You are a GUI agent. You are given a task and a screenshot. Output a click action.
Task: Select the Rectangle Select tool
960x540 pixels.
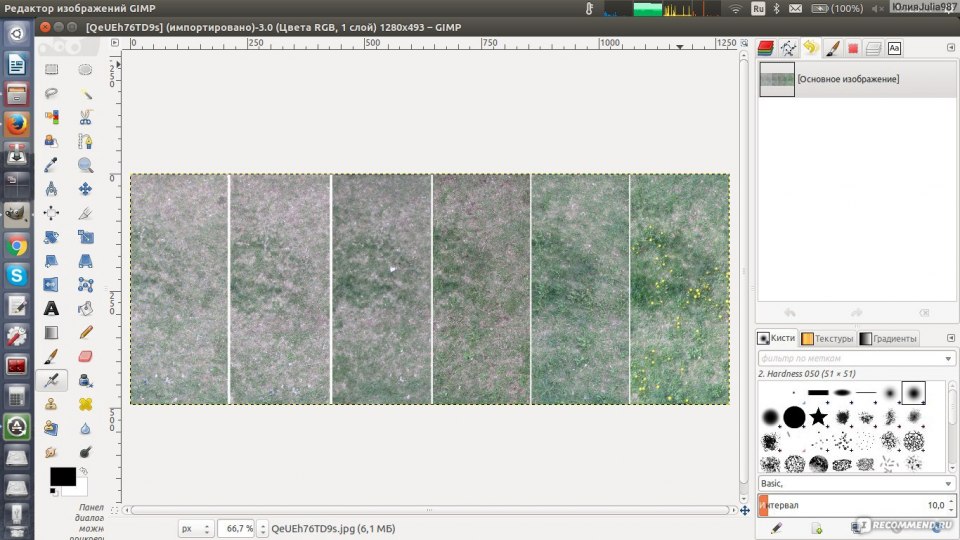pyautogui.click(x=51, y=70)
